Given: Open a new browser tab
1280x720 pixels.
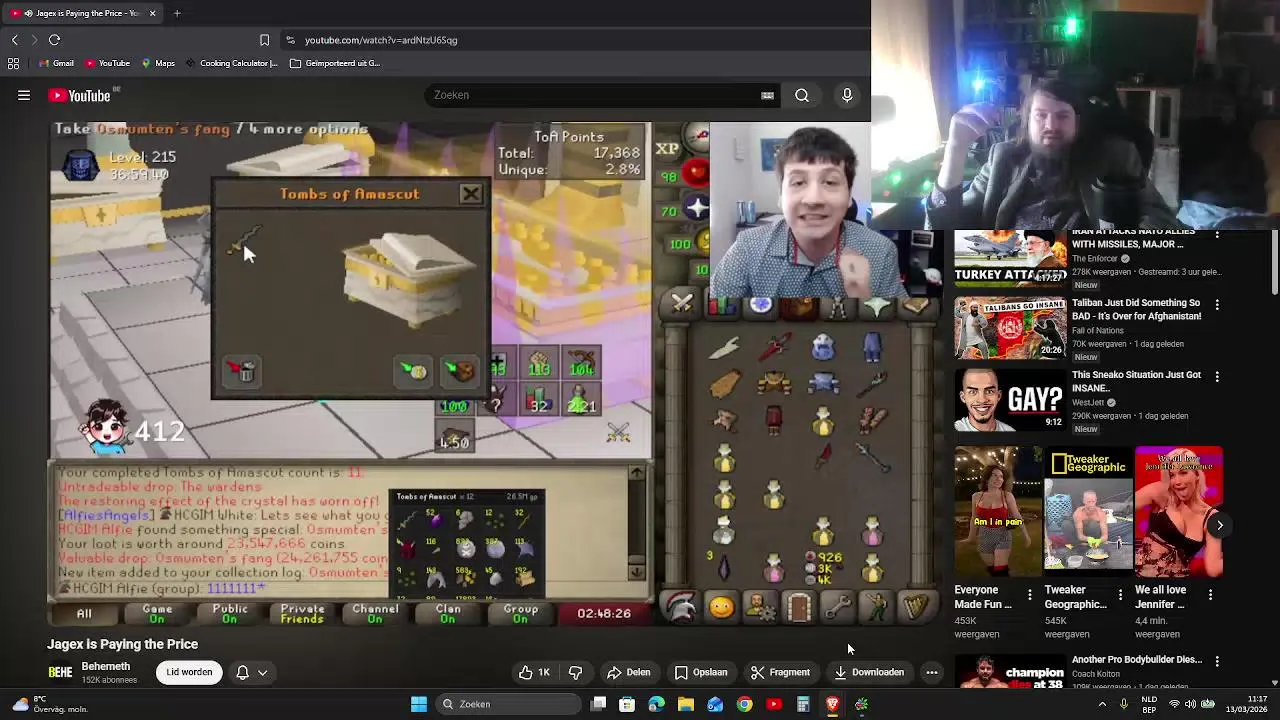Looking at the screenshot, I should (177, 13).
